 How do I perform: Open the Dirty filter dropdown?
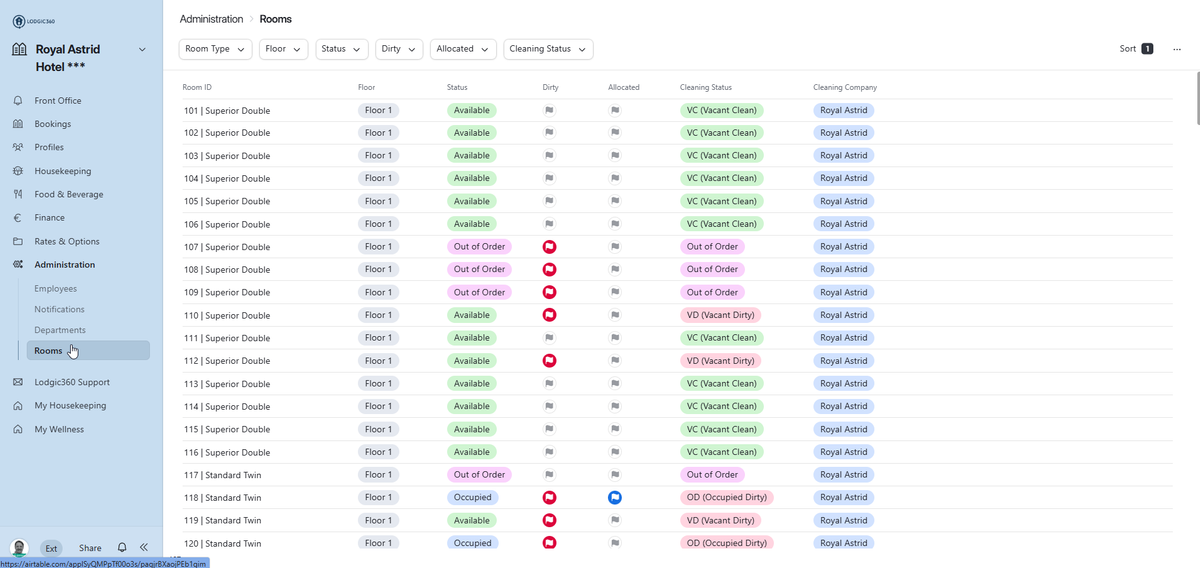pyautogui.click(x=400, y=49)
